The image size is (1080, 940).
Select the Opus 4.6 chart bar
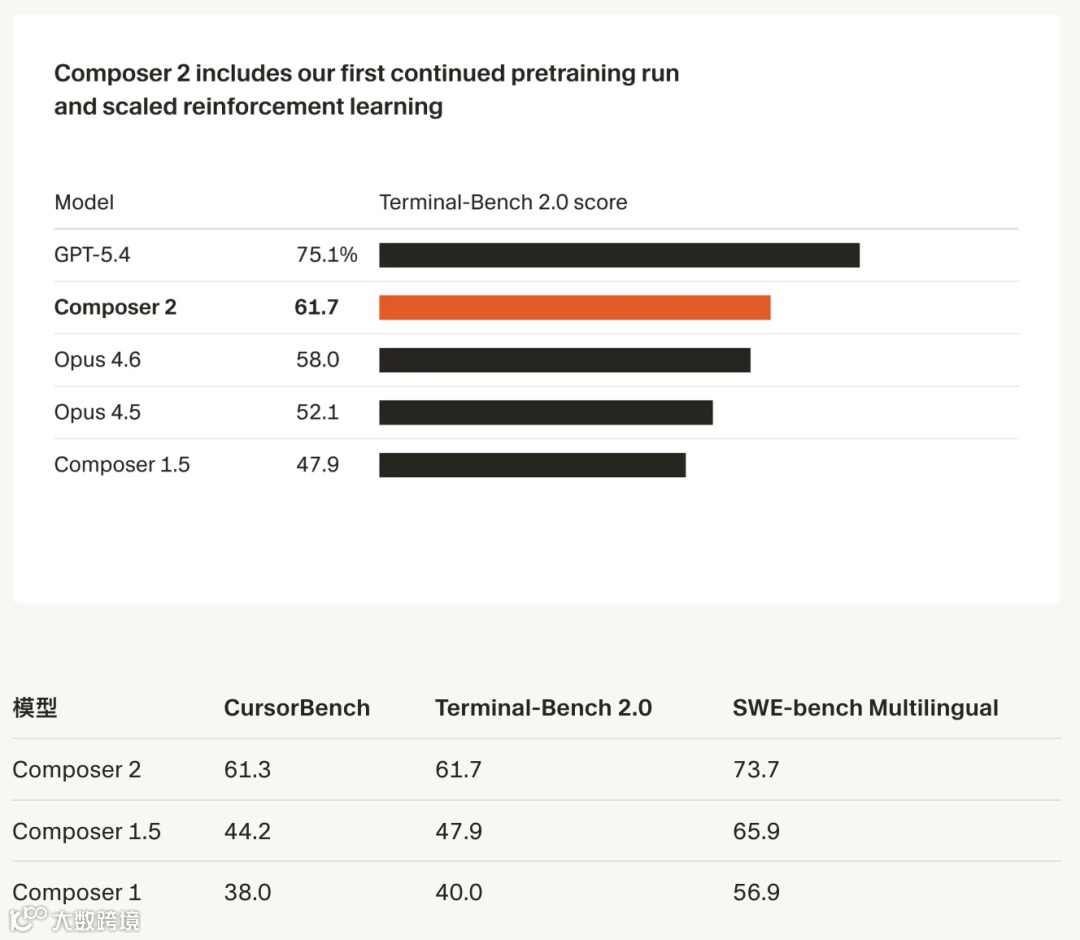point(564,360)
